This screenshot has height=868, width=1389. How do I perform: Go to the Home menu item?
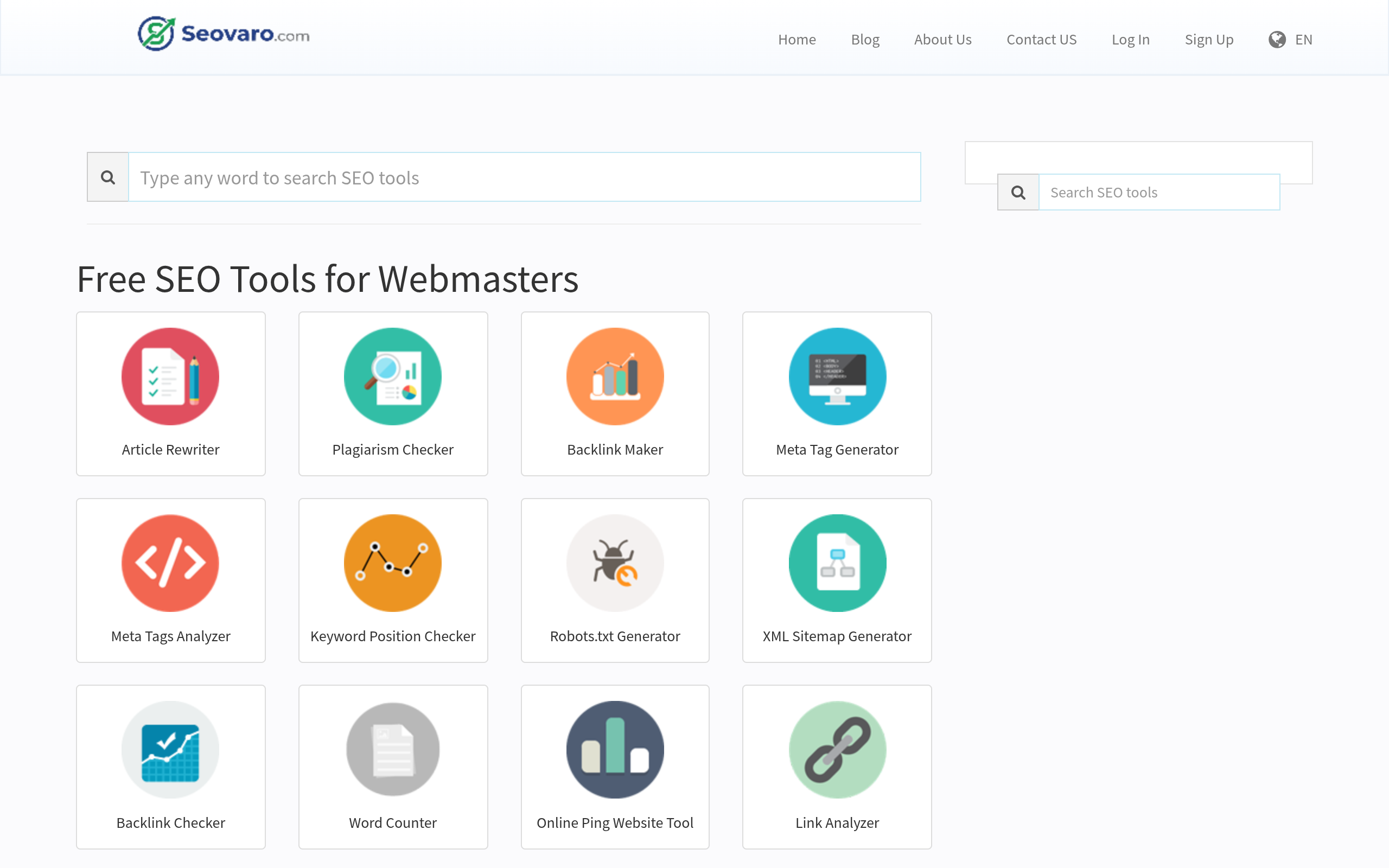point(797,40)
